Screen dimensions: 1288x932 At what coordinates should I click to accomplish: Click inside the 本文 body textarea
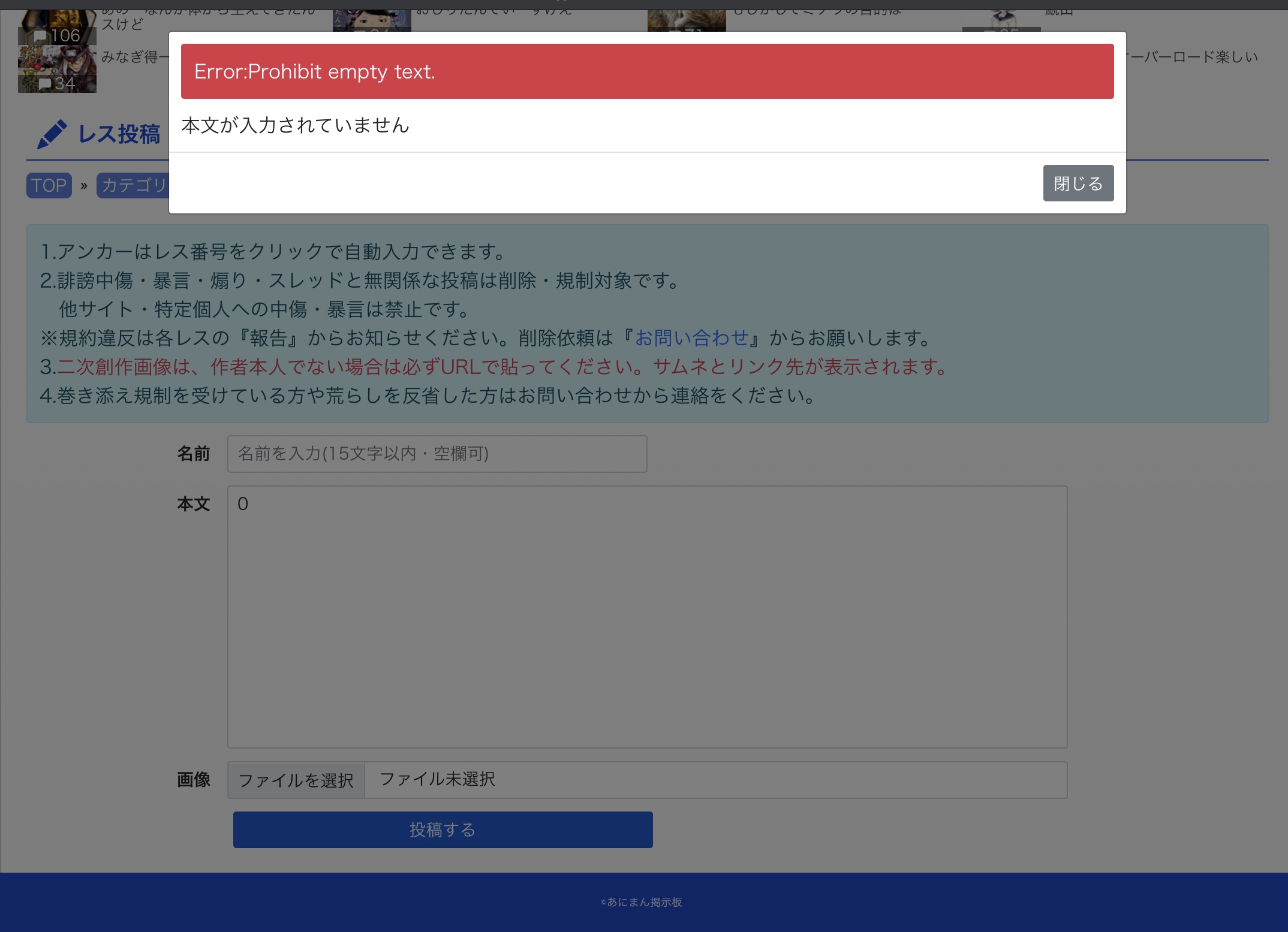(646, 616)
